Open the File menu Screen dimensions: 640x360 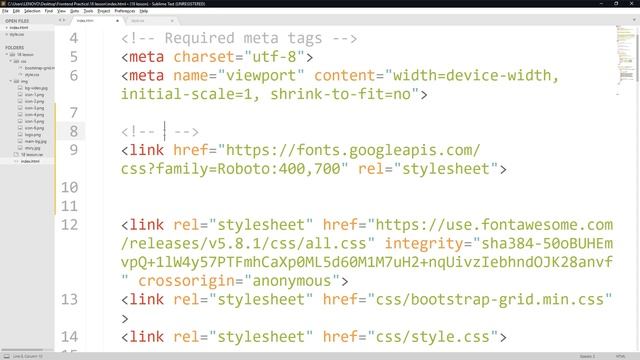[5, 11]
